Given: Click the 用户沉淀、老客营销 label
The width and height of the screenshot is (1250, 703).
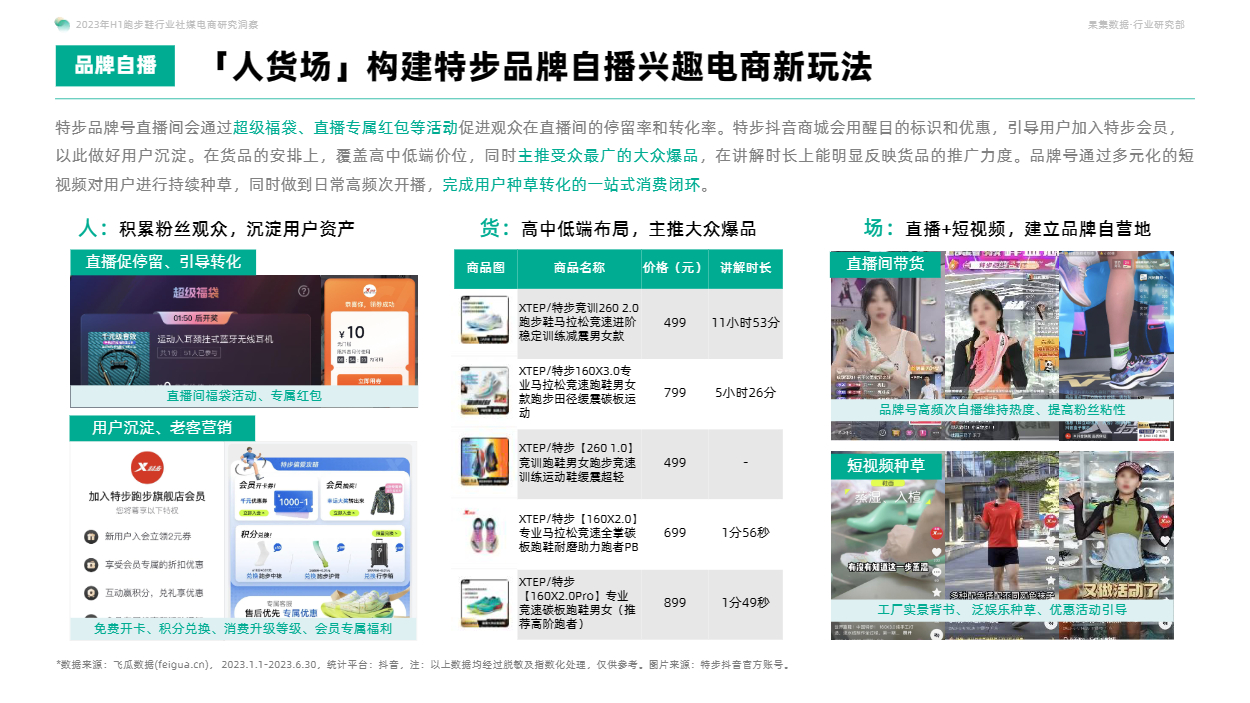Looking at the screenshot, I should pos(162,427).
